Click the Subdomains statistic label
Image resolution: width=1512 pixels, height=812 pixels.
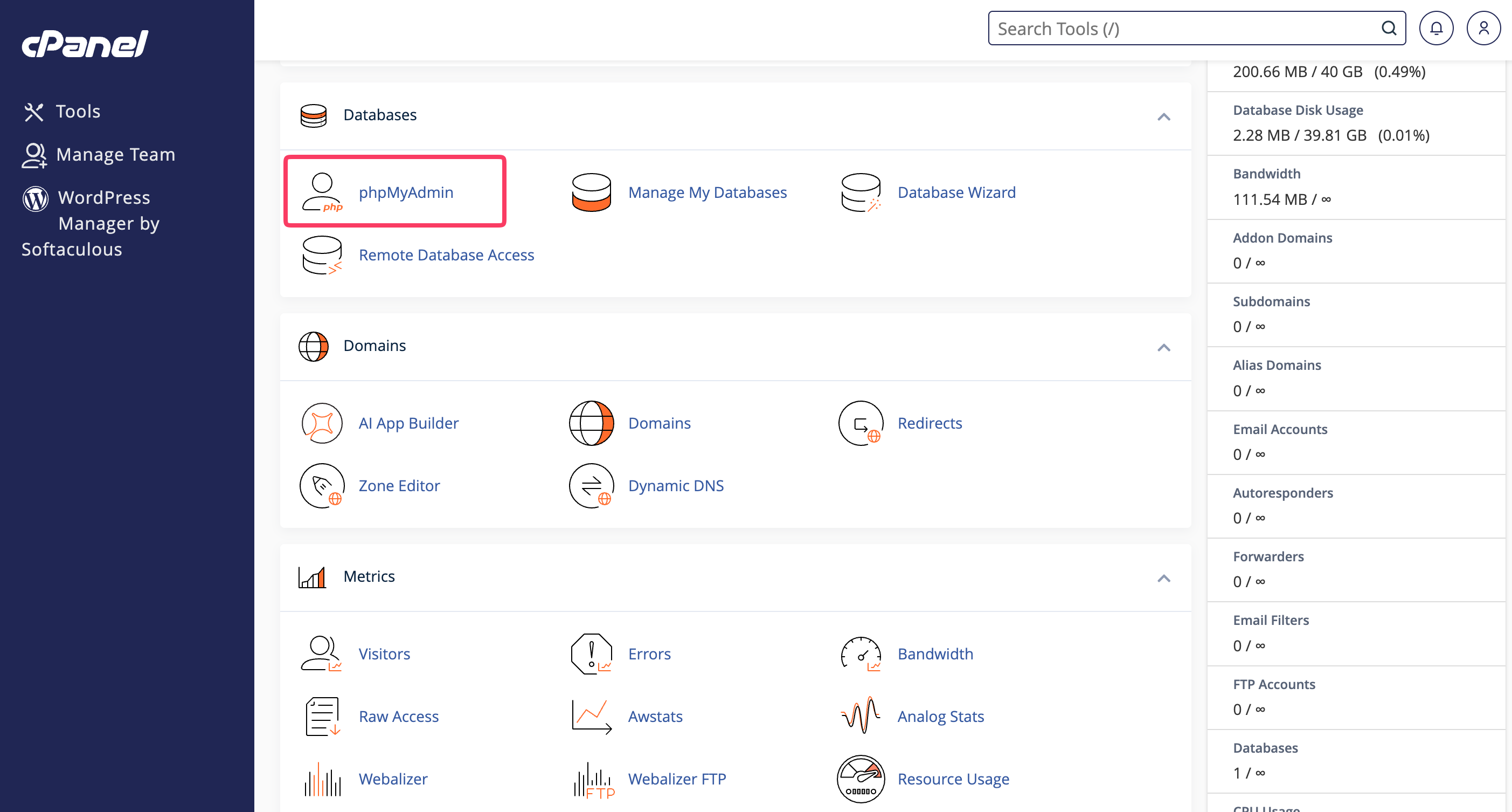click(x=1271, y=301)
